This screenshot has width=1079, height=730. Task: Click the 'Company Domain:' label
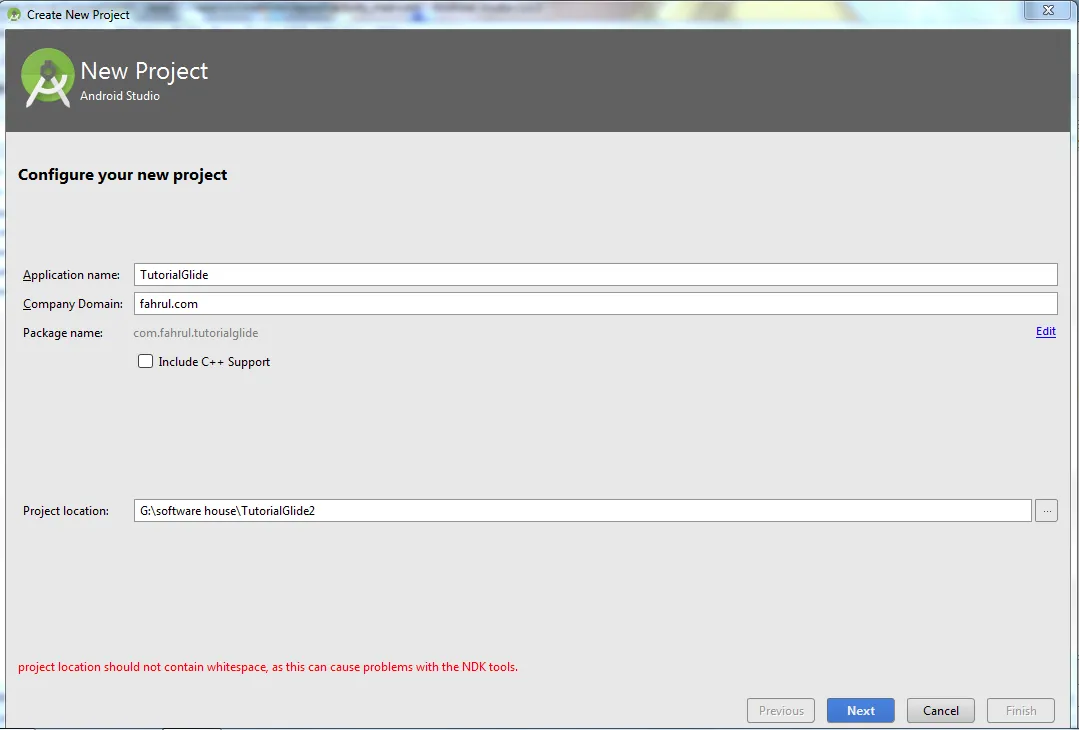coord(73,304)
